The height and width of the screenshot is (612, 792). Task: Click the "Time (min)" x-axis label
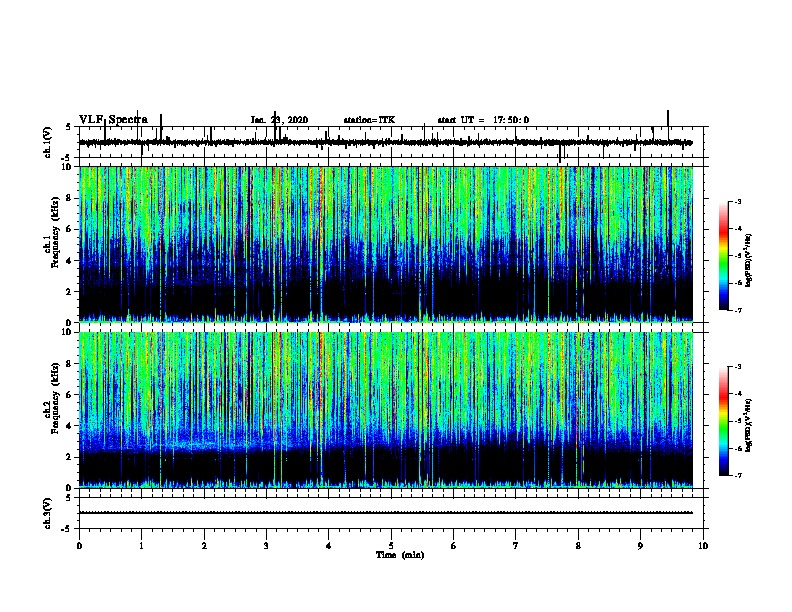click(x=400, y=555)
